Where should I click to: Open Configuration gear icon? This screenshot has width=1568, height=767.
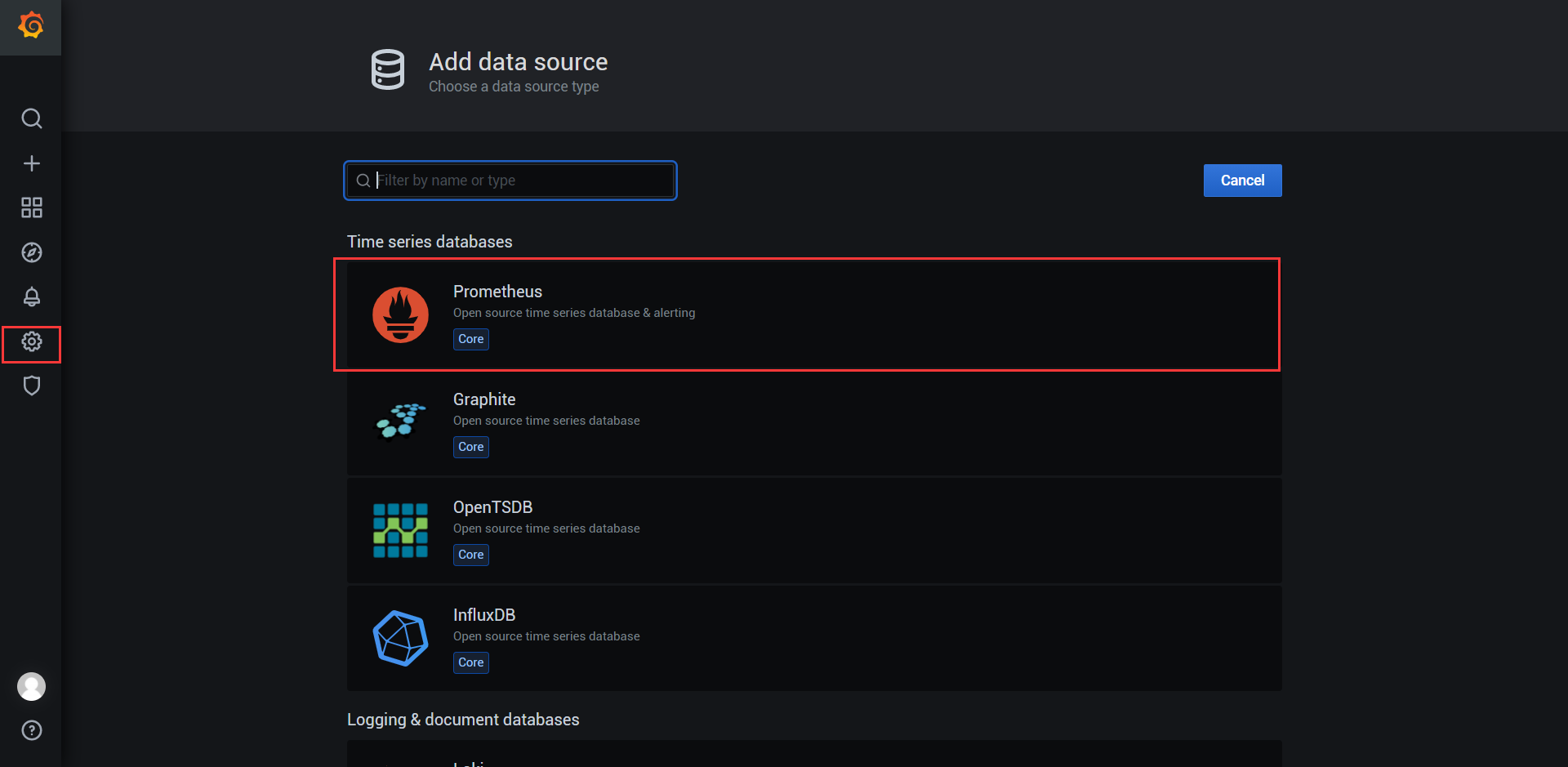coord(31,341)
